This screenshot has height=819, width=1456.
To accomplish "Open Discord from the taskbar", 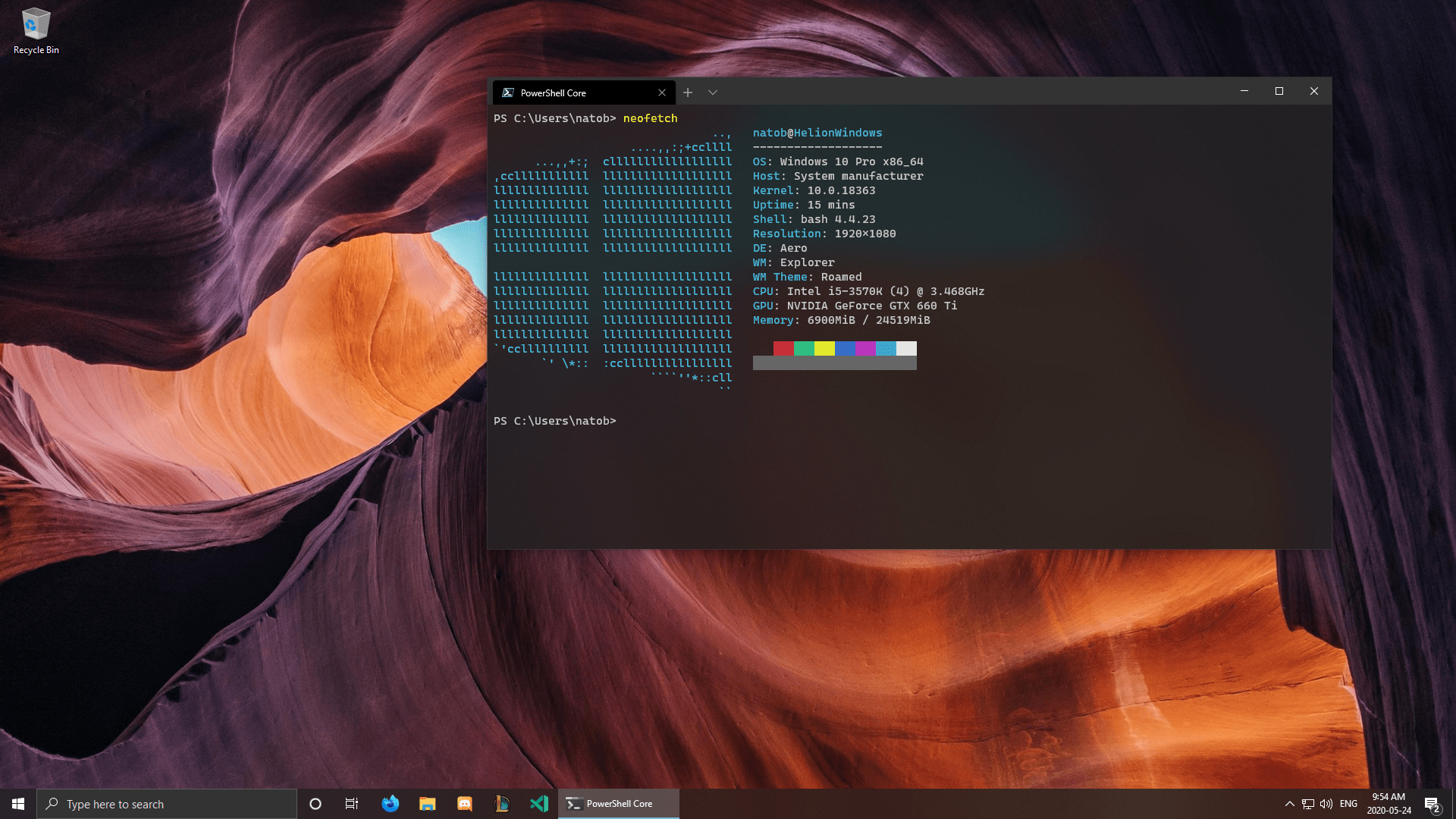I will click(x=464, y=804).
